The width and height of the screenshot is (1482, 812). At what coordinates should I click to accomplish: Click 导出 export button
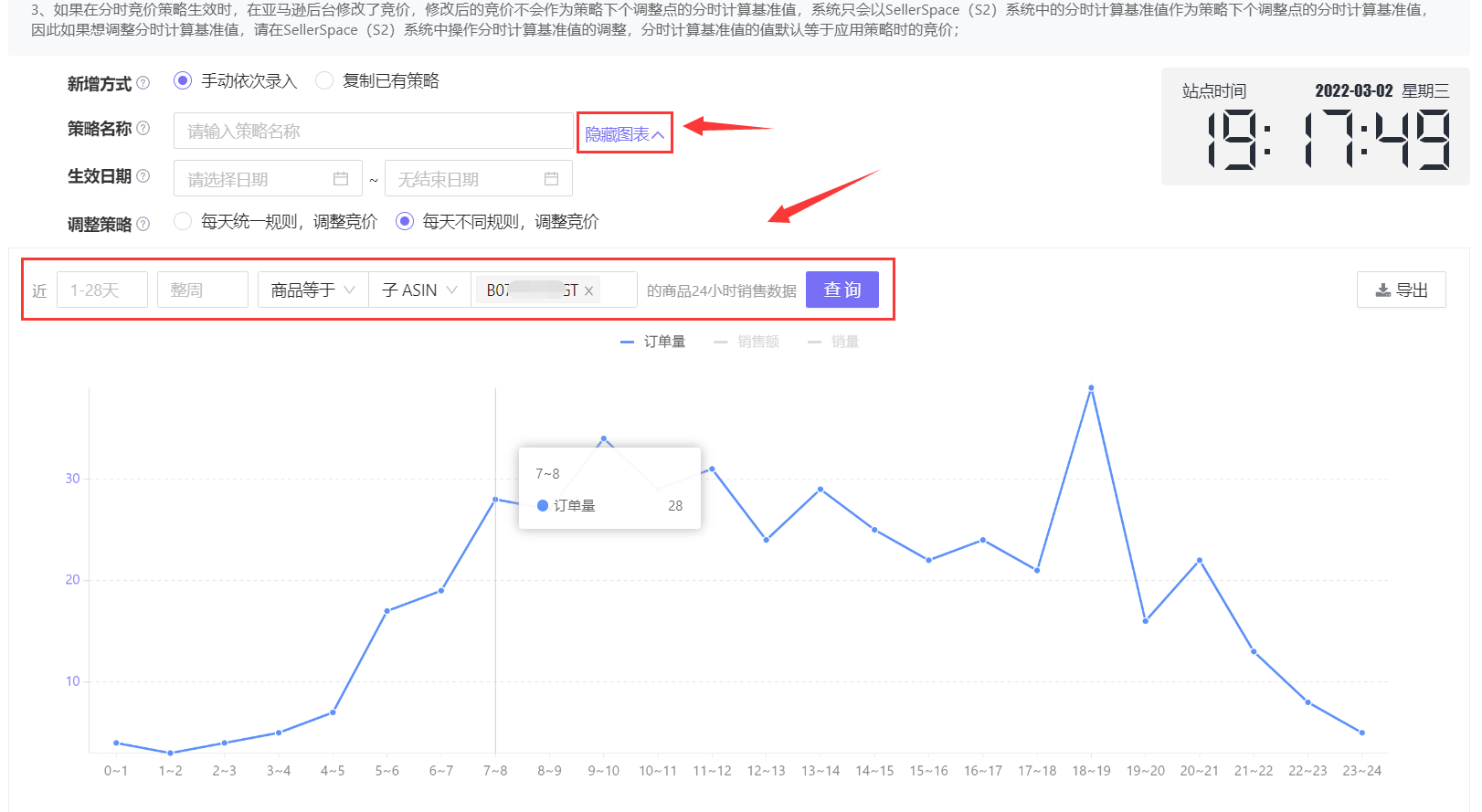tap(1402, 290)
